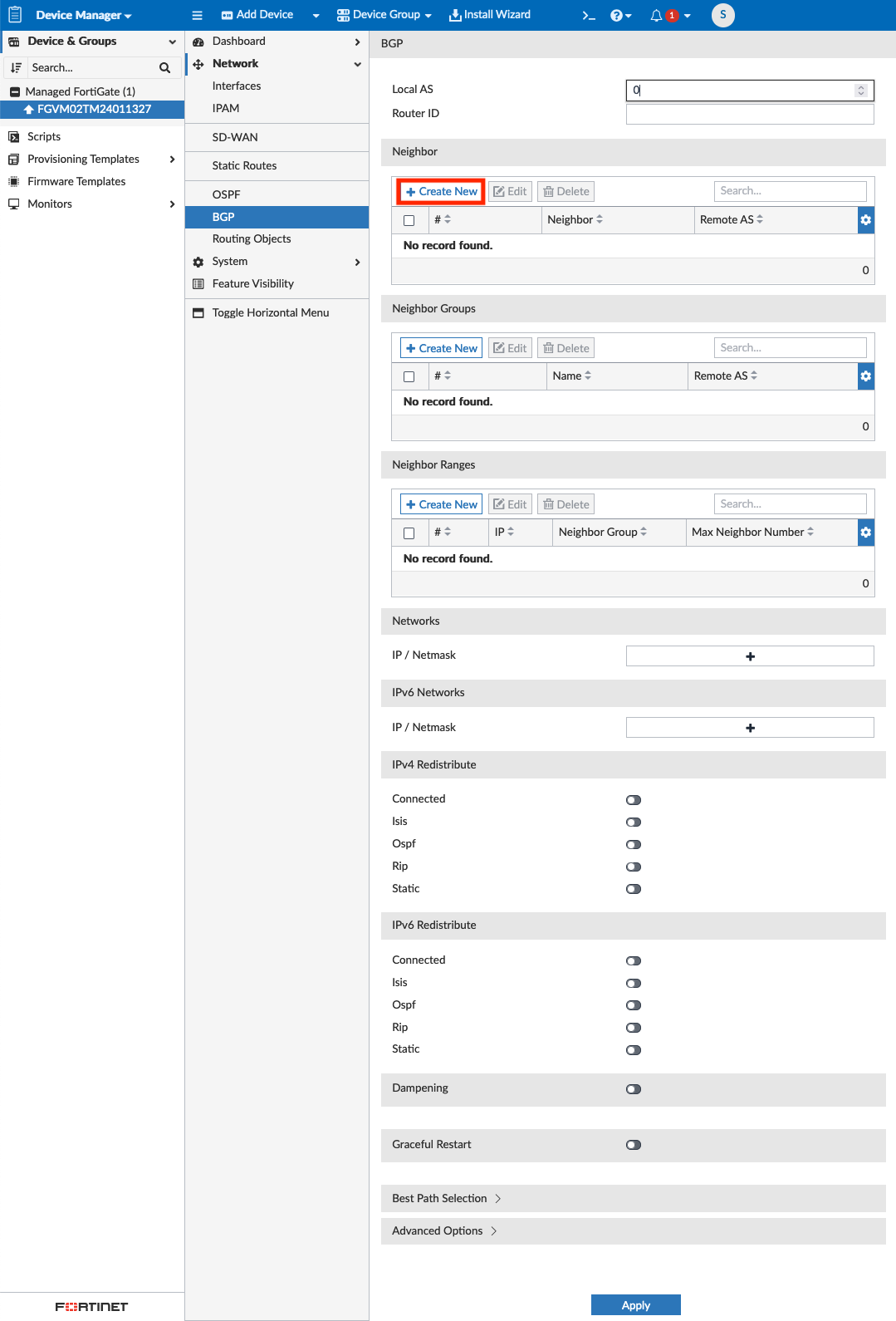
Task: Open the help question mark menu
Action: pos(620,15)
